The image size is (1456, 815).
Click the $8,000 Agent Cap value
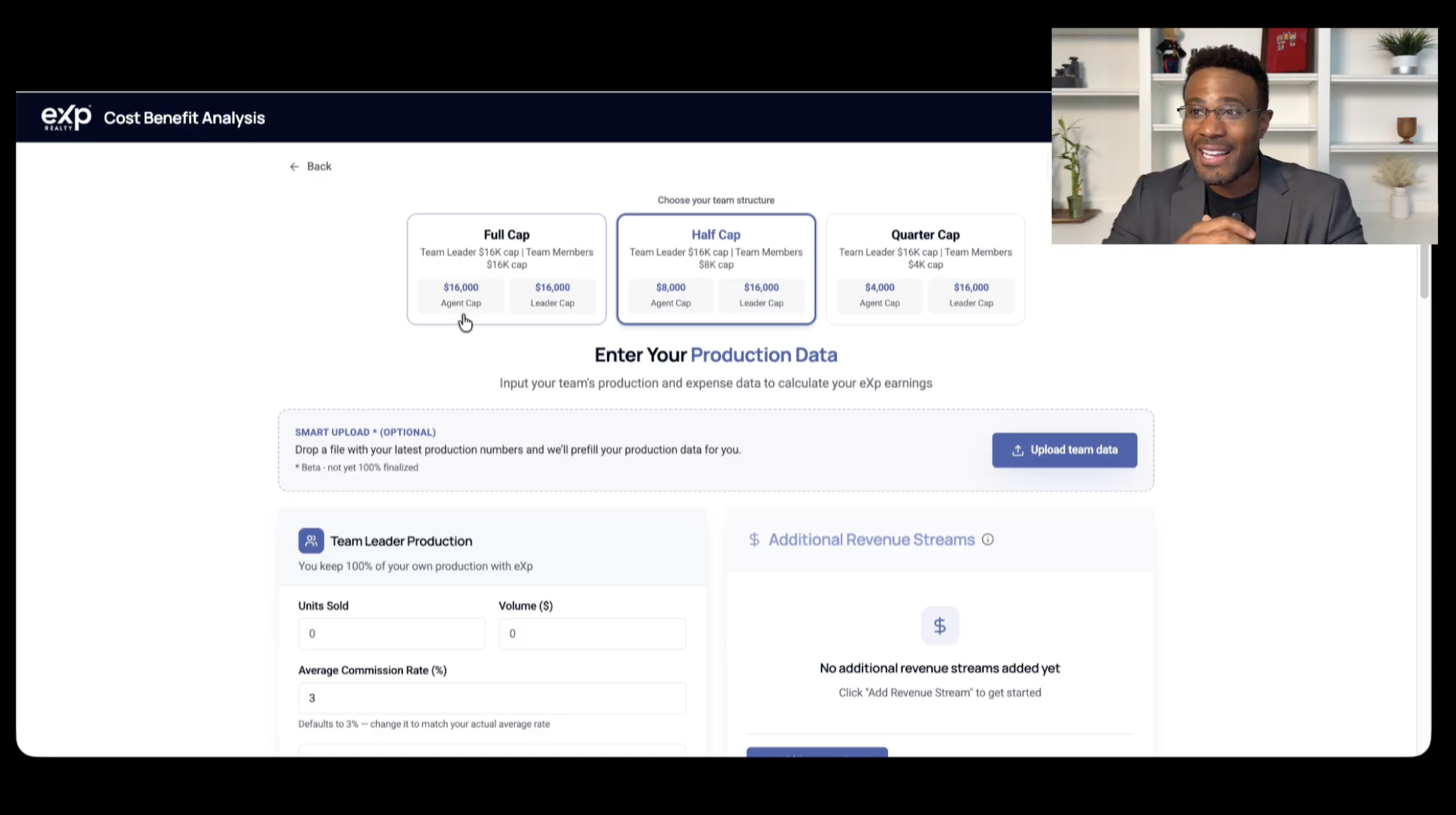click(670, 287)
